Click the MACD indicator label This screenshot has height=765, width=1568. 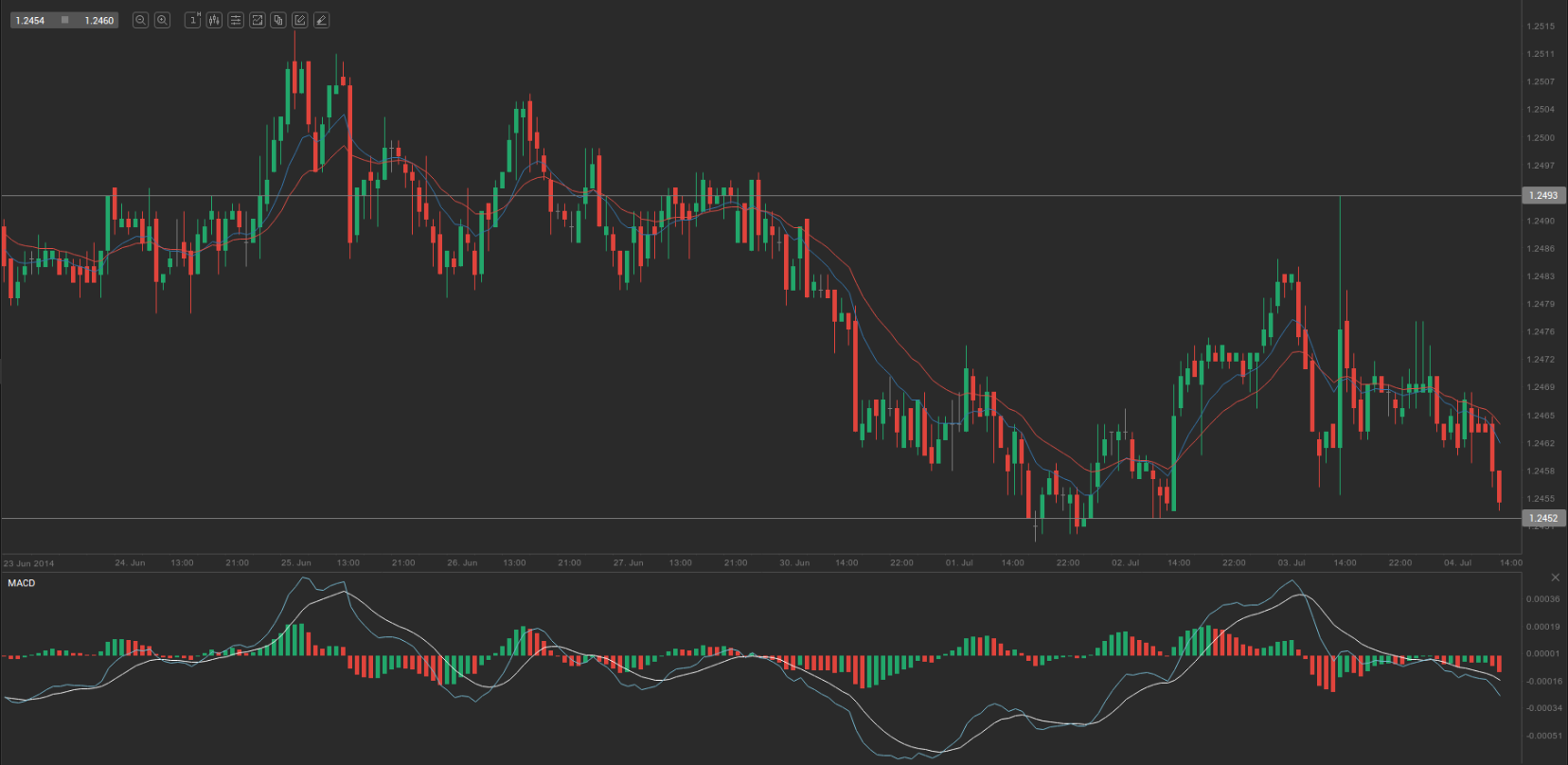click(21, 583)
